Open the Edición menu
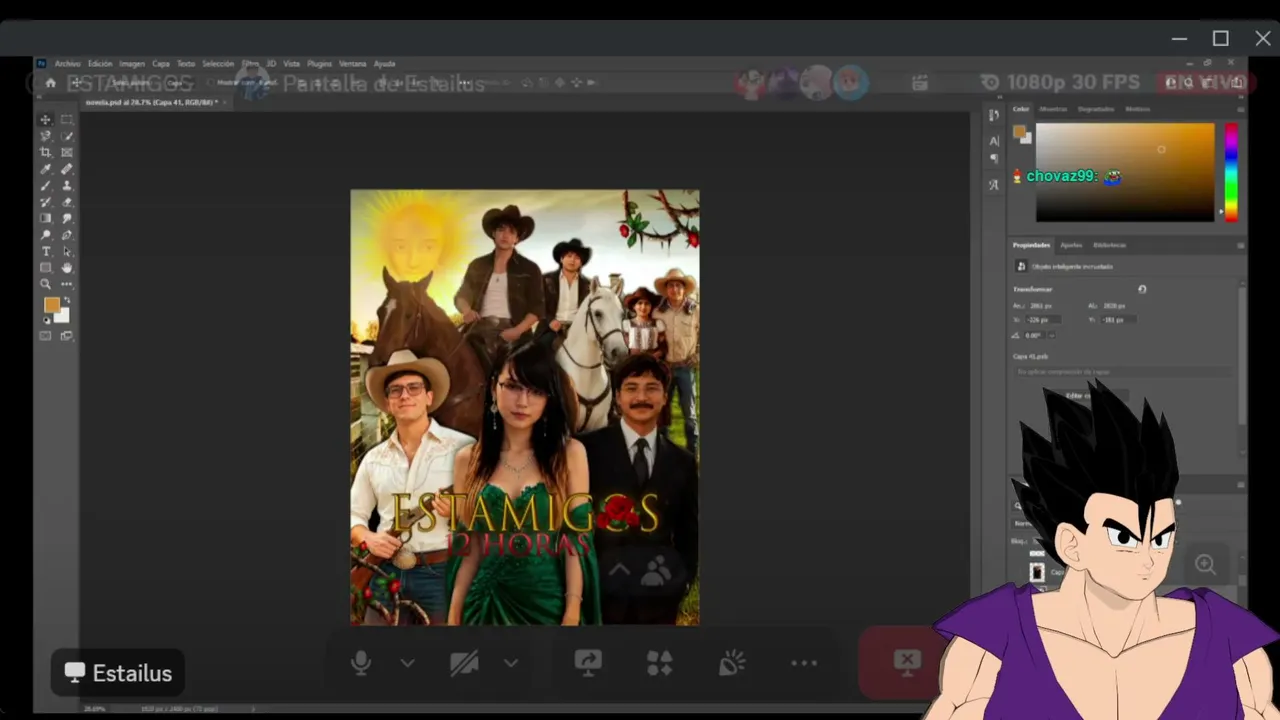 100,63
